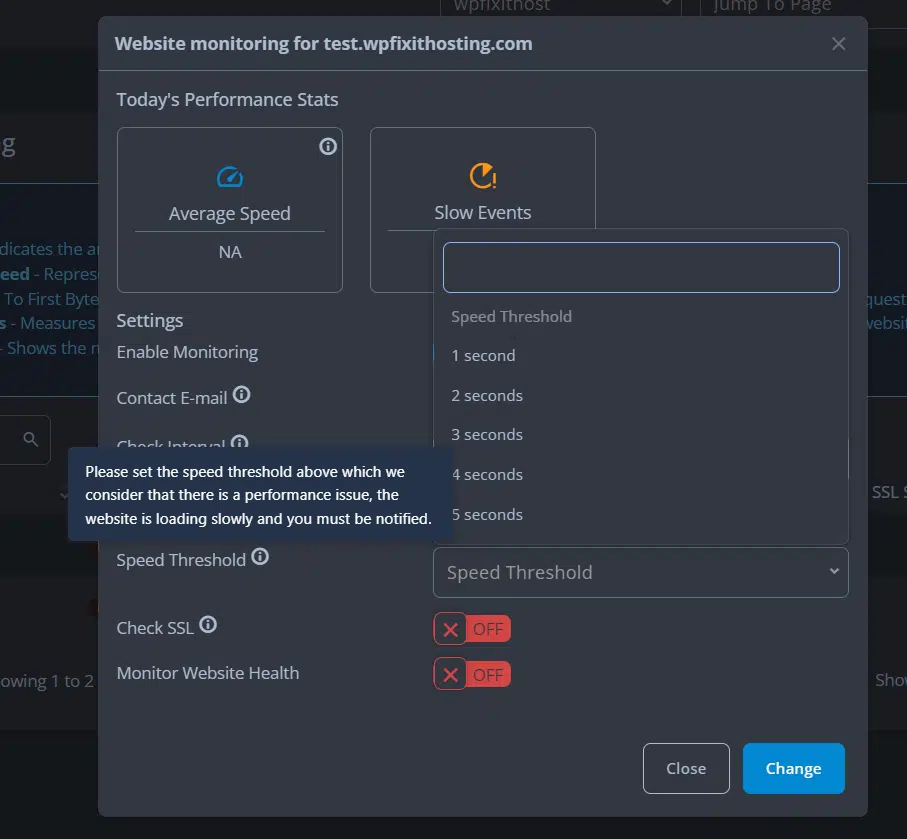Click the orange Slow Events icon

coord(483,176)
